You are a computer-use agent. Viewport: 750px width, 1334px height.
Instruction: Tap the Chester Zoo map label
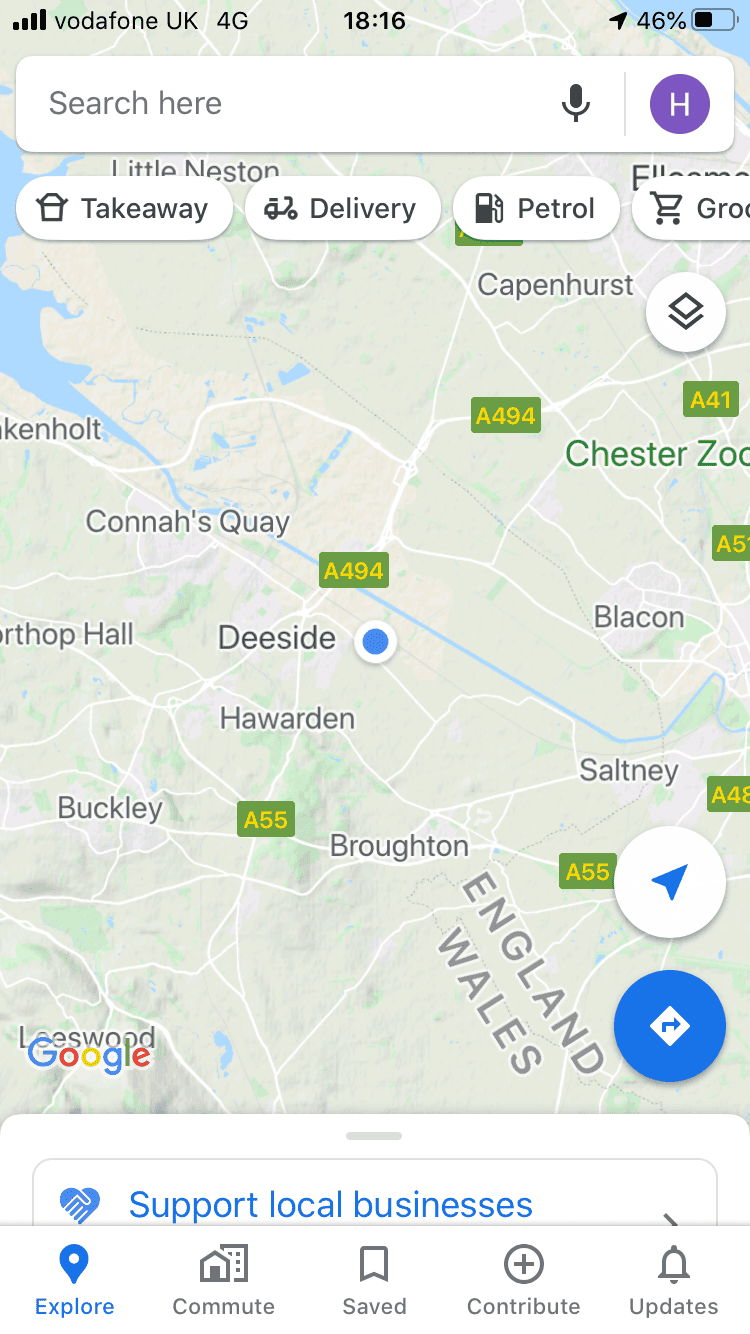pos(657,454)
